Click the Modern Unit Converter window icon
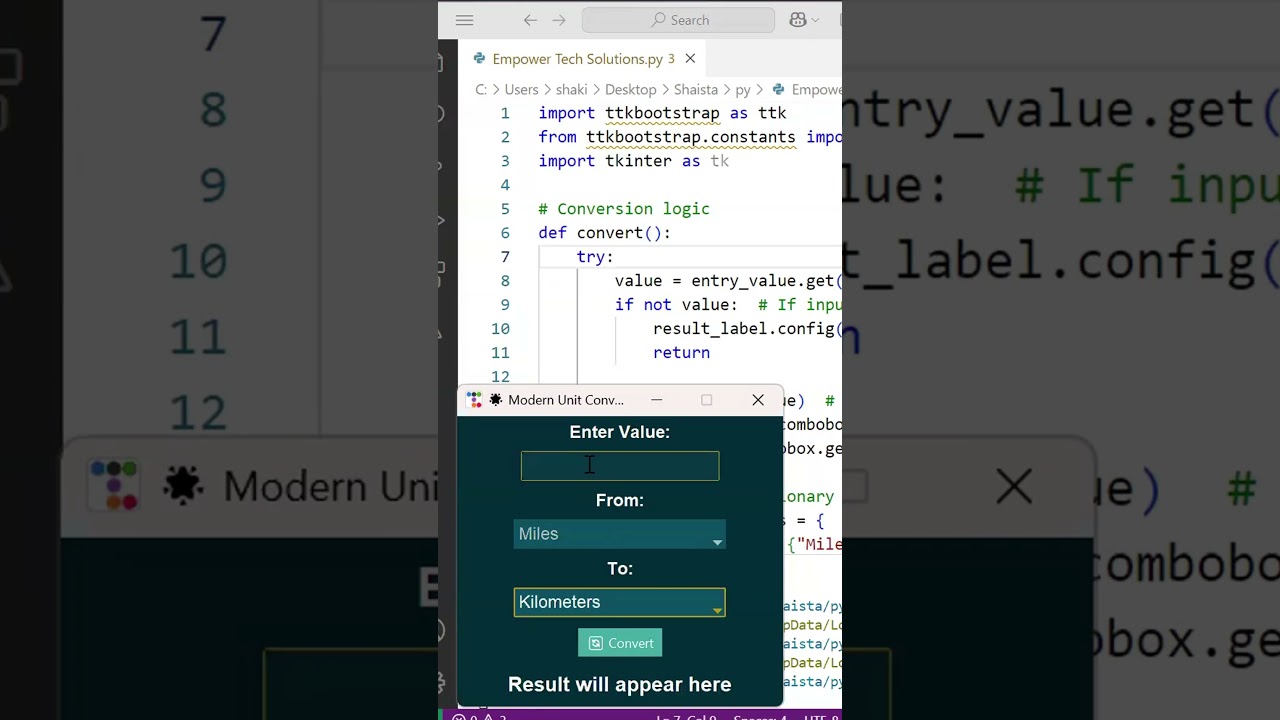 (x=474, y=400)
